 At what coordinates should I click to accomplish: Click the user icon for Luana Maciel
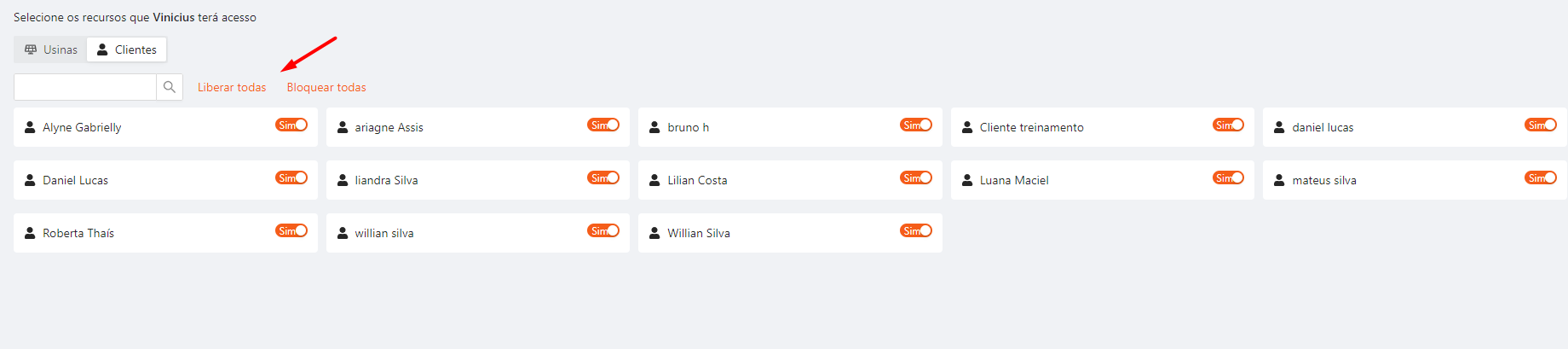[967, 180]
